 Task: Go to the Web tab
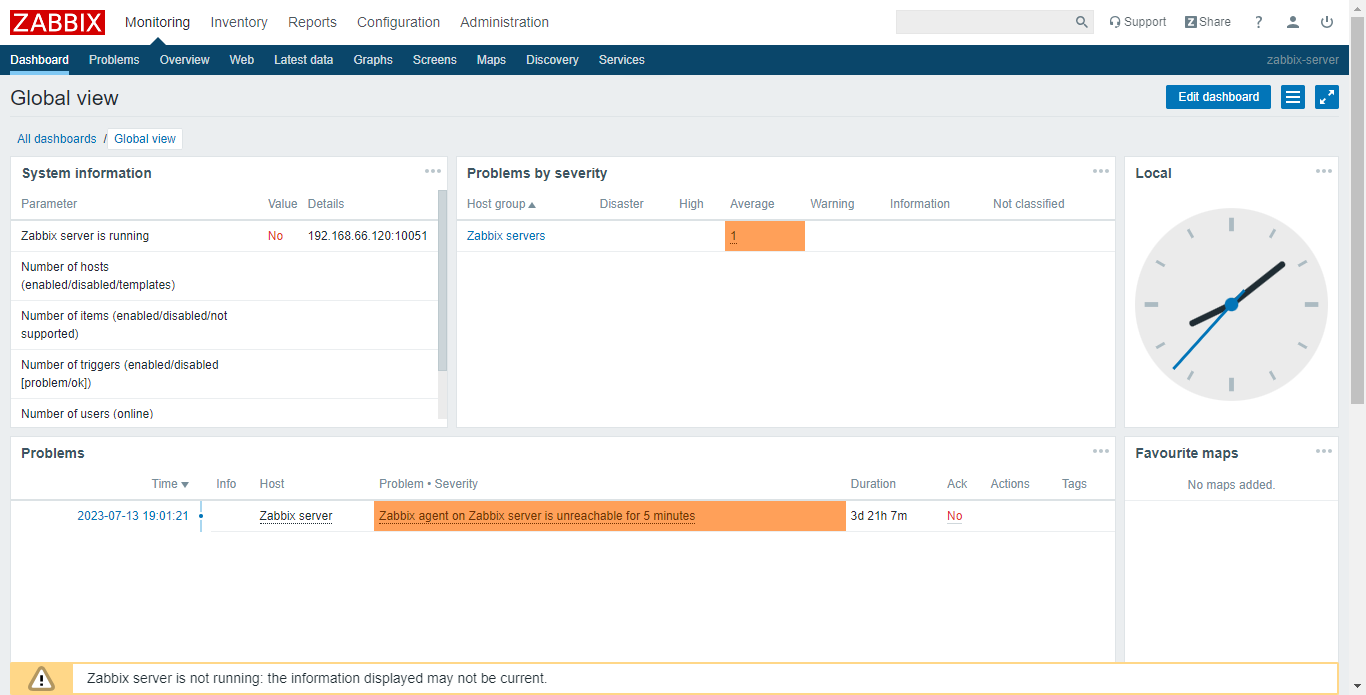[242, 60]
